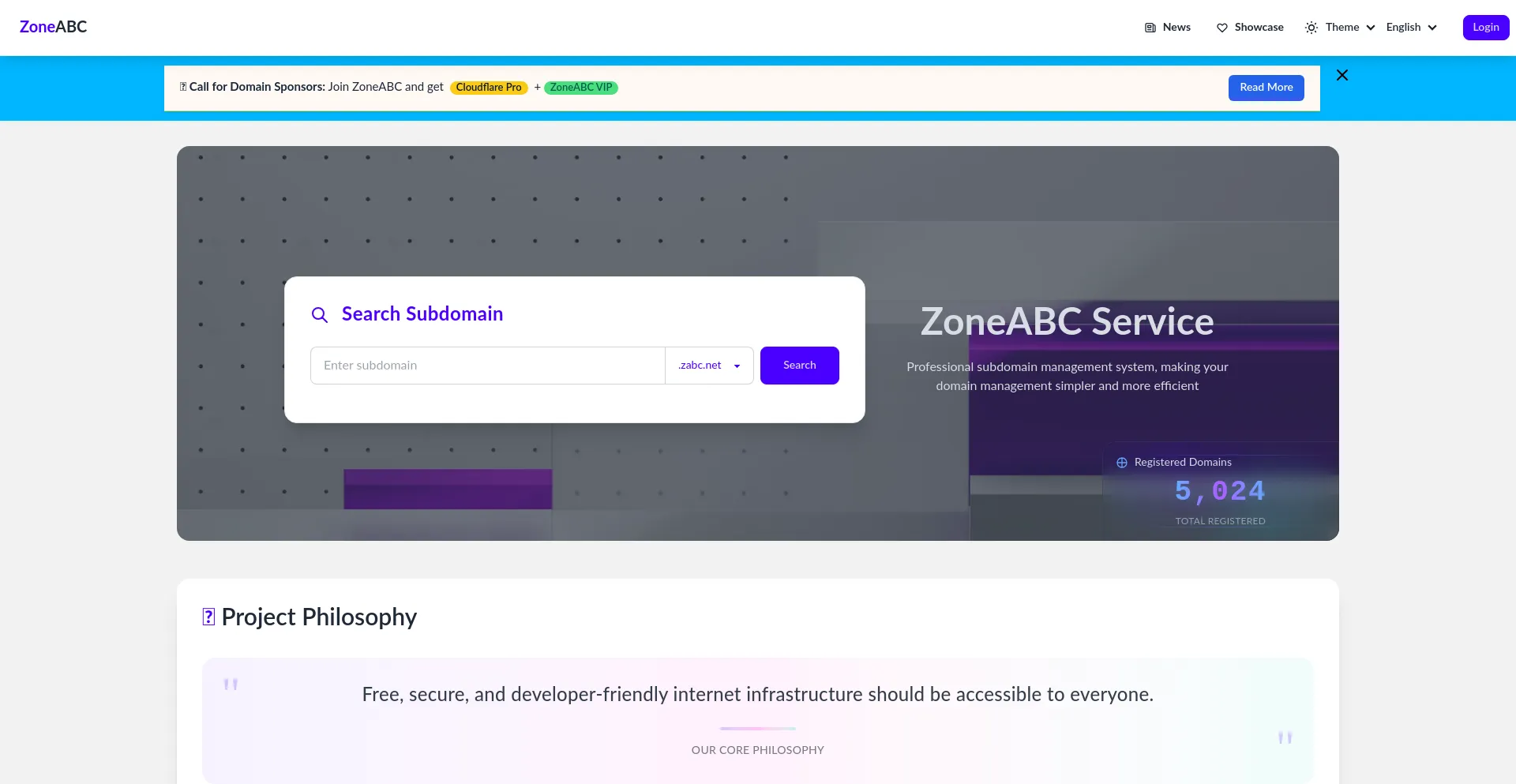Image resolution: width=1516 pixels, height=784 pixels.
Task: Click the globe icon near Registered Domains
Action: 1121,463
